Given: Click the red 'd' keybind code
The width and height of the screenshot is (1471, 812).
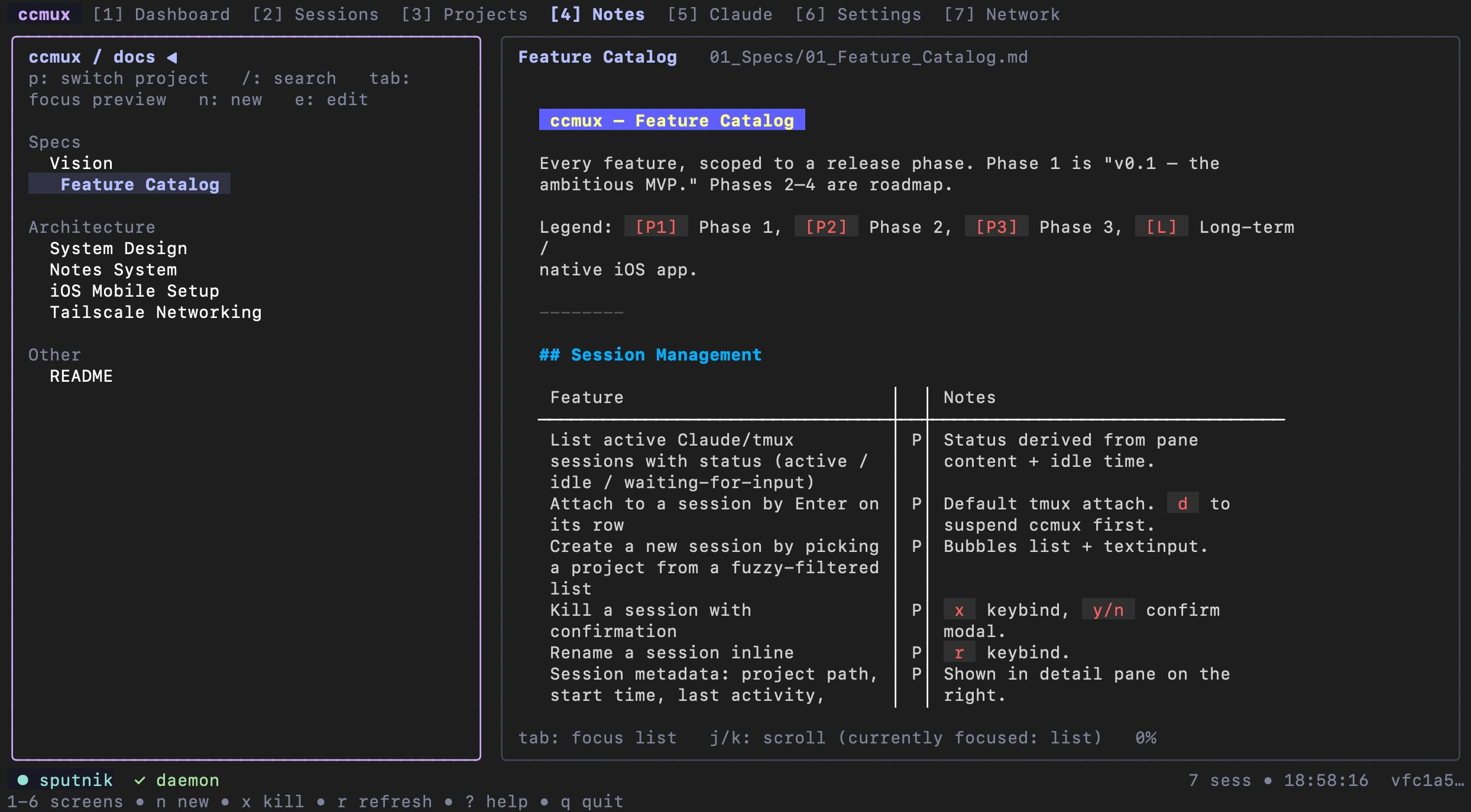Looking at the screenshot, I should [1183, 504].
